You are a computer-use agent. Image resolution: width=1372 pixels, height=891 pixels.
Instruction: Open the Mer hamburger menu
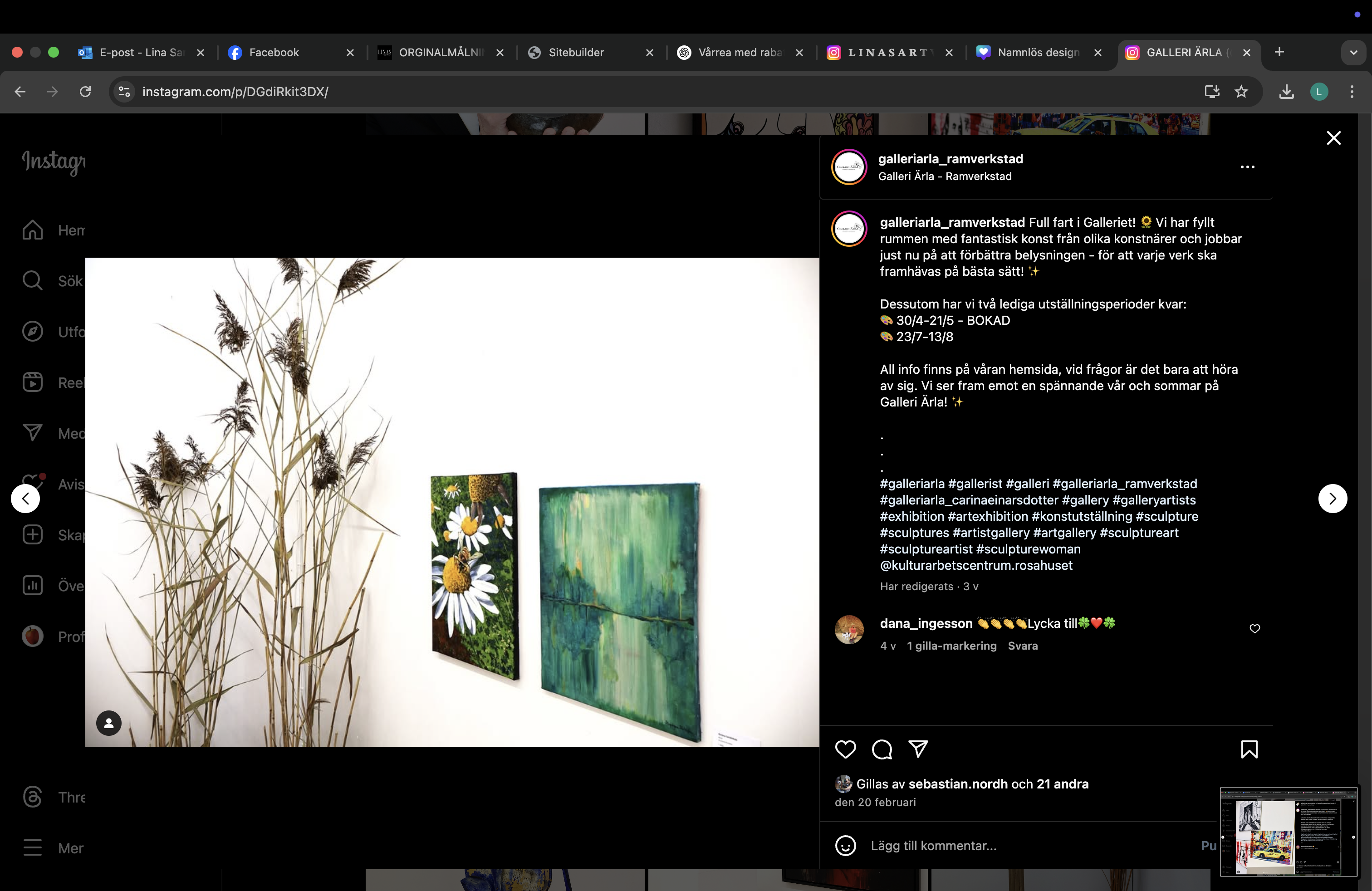(33, 848)
